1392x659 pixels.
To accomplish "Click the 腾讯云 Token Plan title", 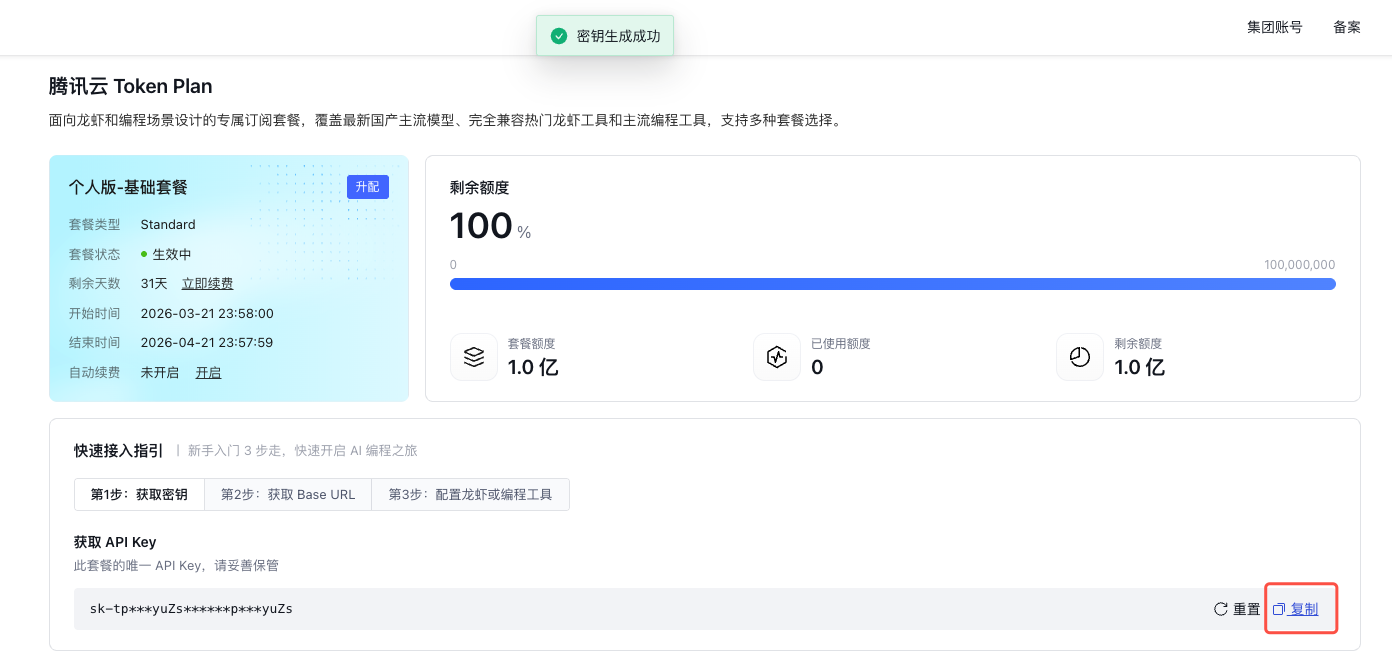I will click(x=130, y=86).
